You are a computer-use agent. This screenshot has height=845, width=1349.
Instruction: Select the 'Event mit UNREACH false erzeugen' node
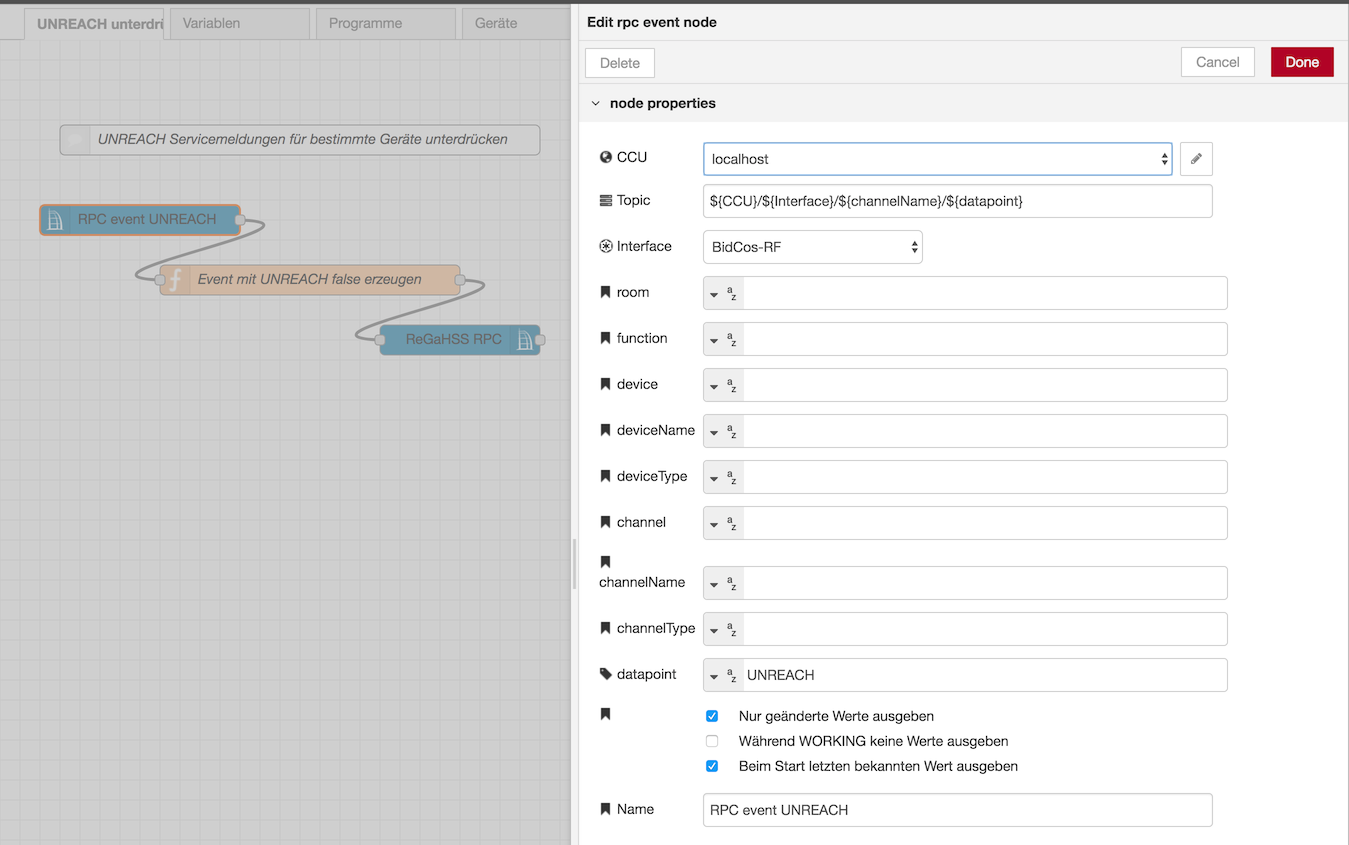(x=310, y=280)
